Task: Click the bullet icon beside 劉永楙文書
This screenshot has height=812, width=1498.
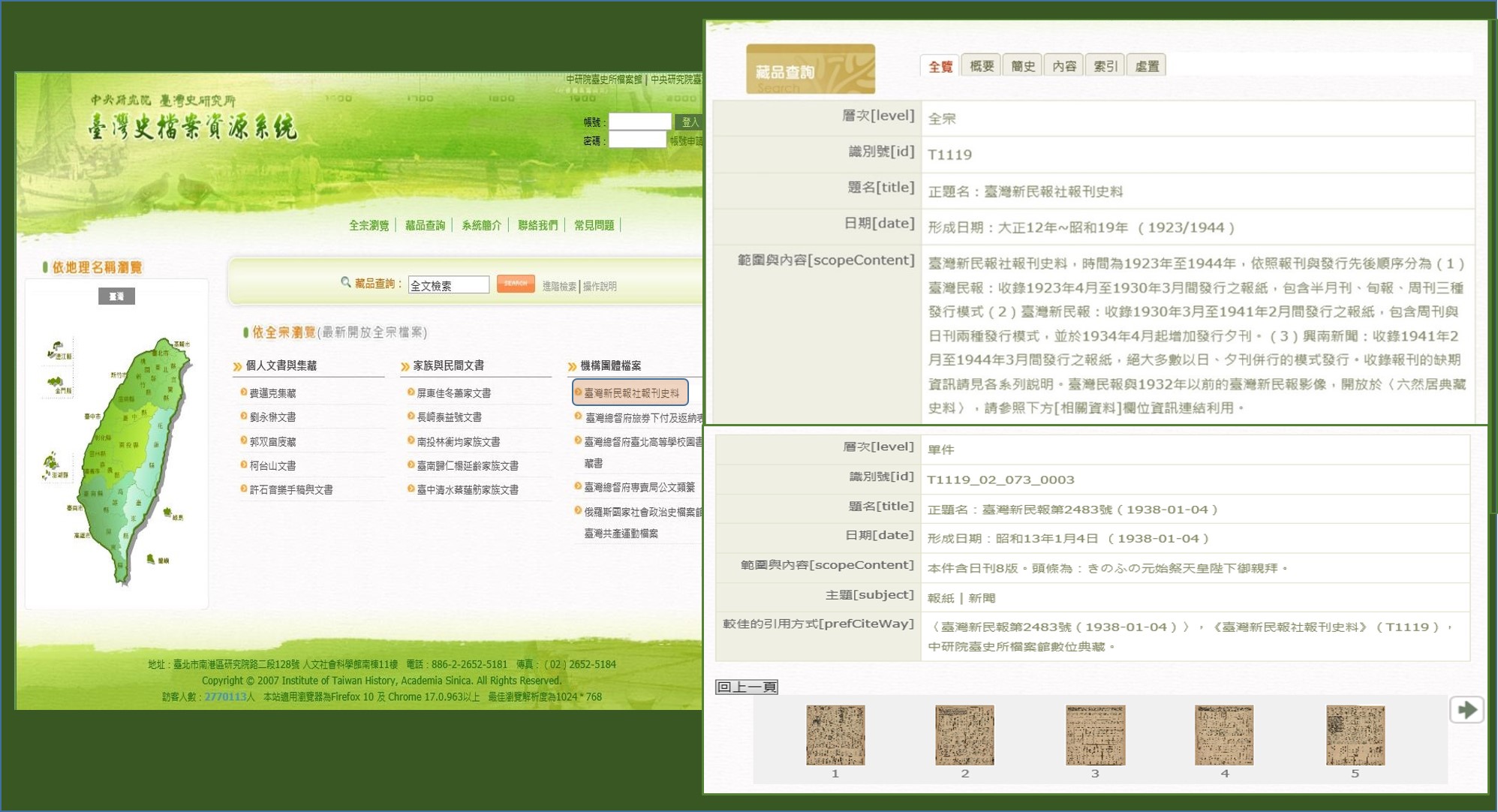Action: point(243,417)
